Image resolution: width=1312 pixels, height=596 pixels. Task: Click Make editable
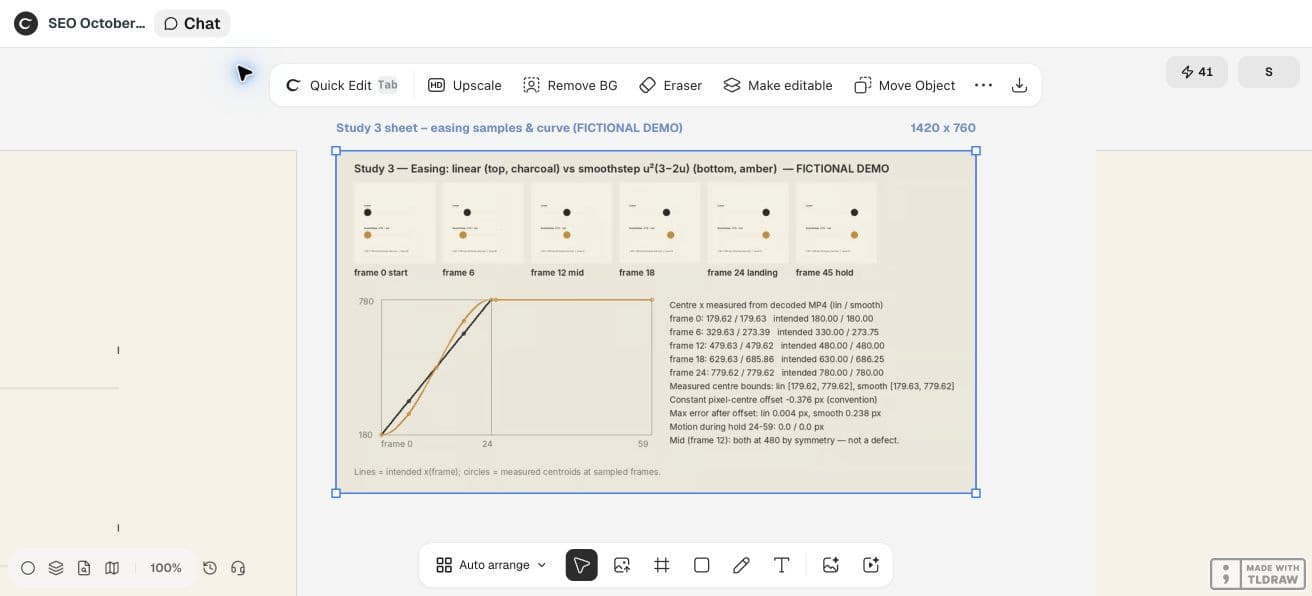(777, 85)
